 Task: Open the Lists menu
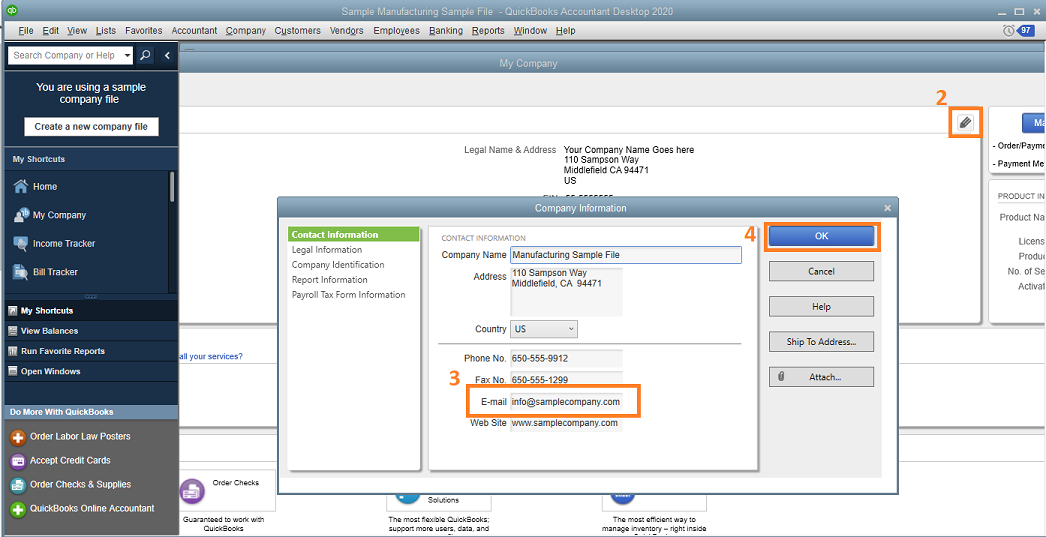105,31
